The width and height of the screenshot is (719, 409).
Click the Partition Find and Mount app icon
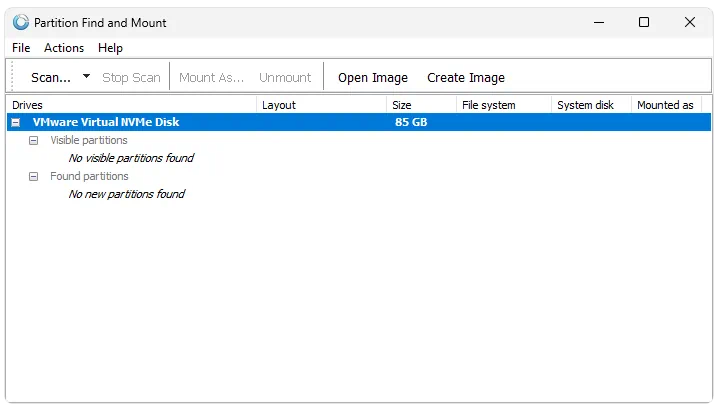coord(21,22)
